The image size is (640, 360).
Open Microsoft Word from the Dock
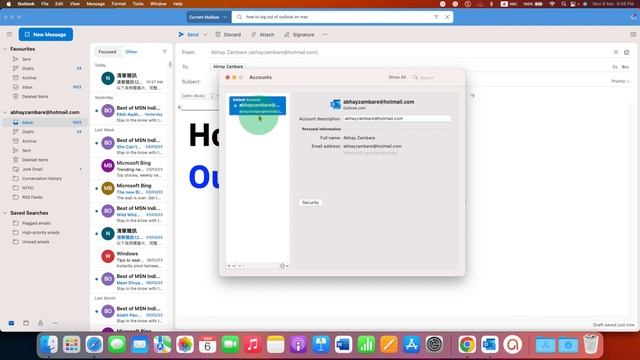(343, 345)
